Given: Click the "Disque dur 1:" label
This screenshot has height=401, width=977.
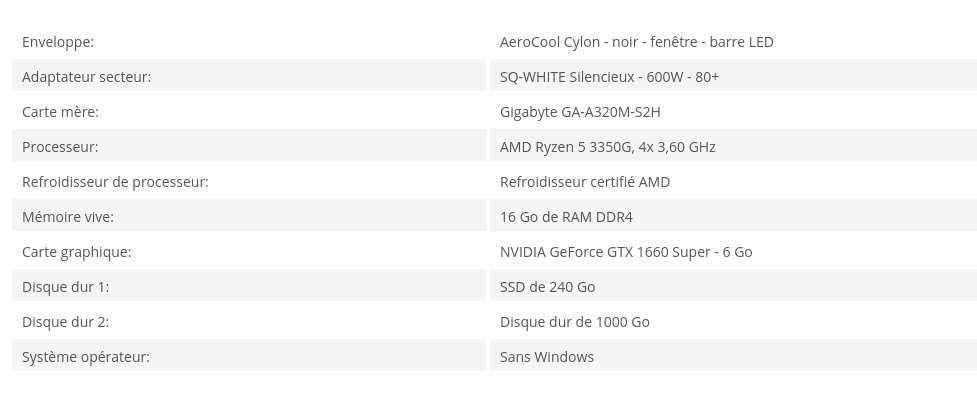Looking at the screenshot, I should pos(65,287).
